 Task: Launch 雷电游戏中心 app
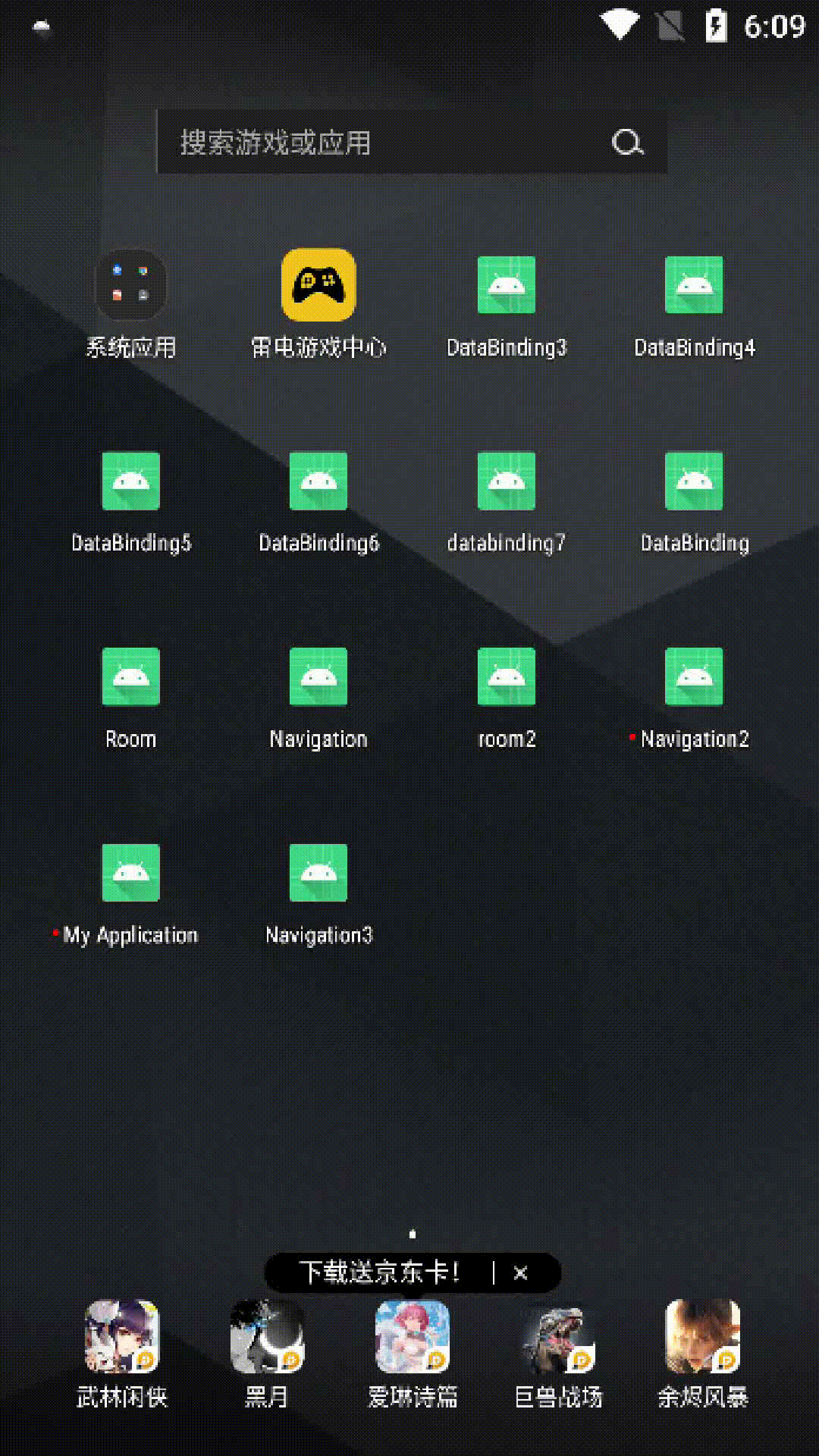tap(318, 285)
